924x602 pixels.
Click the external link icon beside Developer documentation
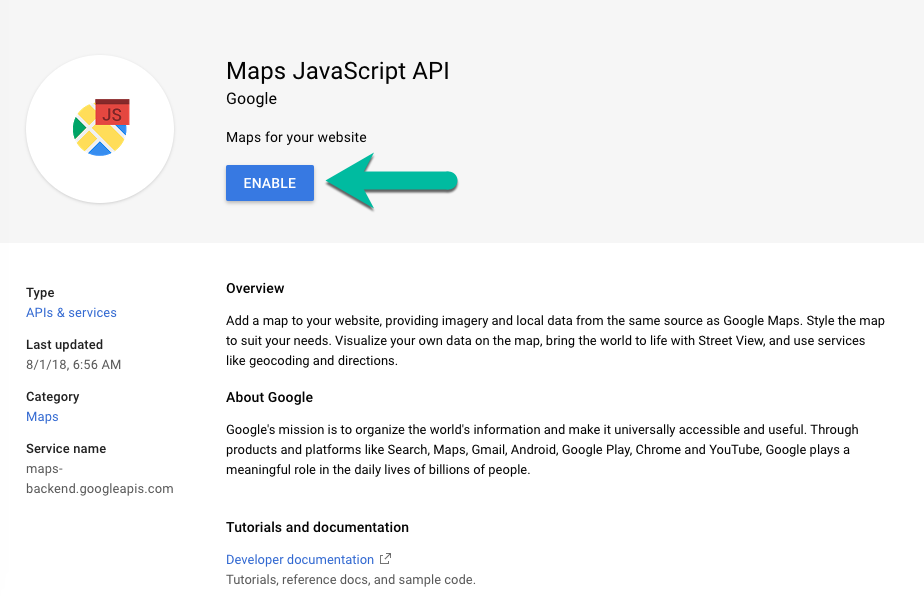pos(385,558)
